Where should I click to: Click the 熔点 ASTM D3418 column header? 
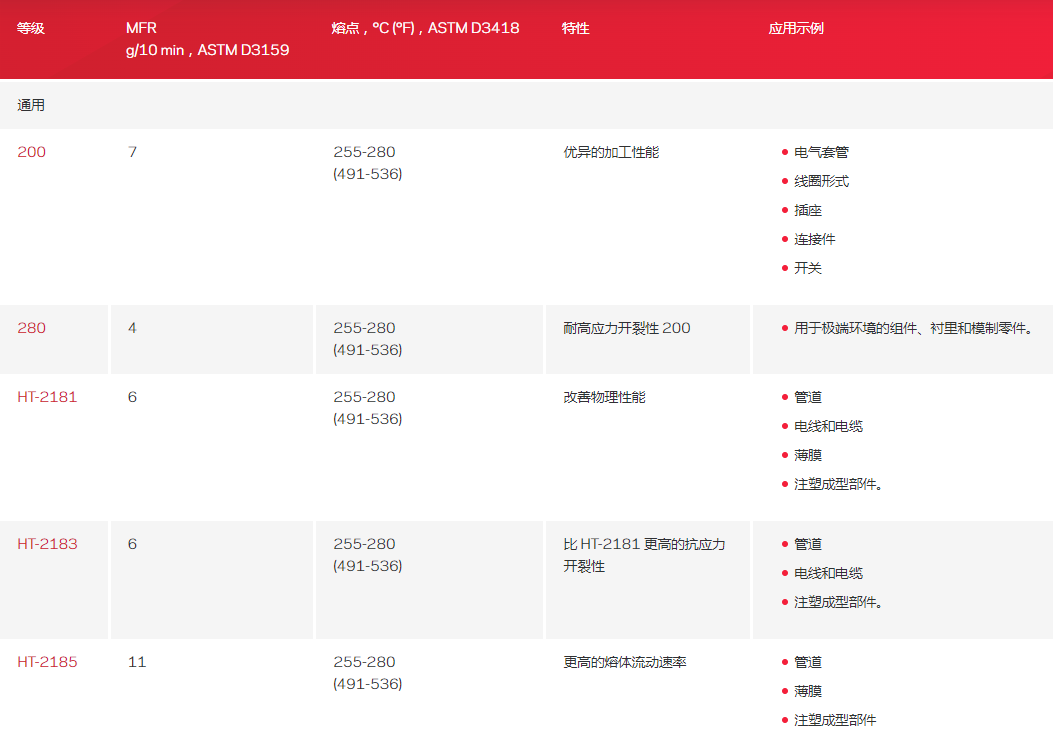pos(425,28)
